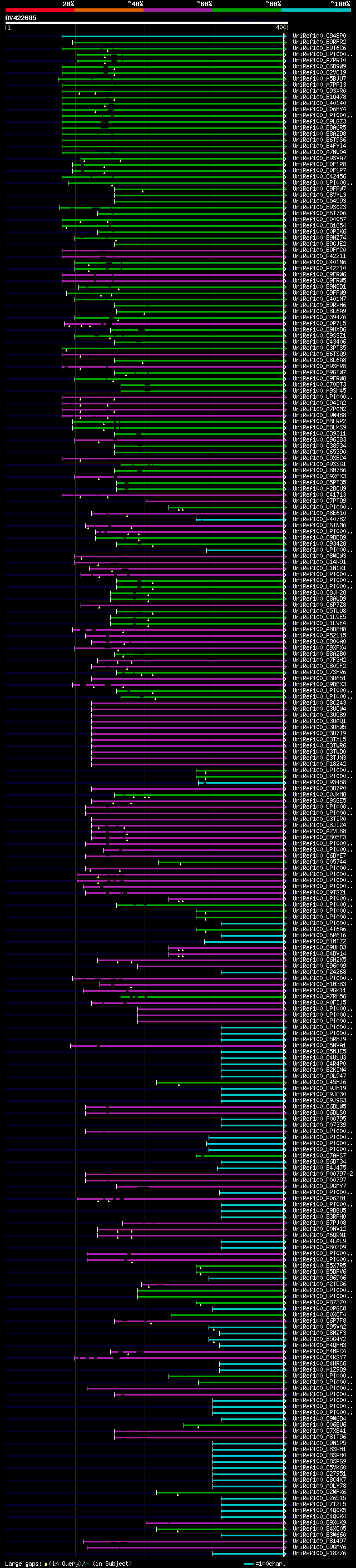Screen dimensions: 356x1568
Task: Click on UniRef100_Q9LGZ3
Action: 319,121
